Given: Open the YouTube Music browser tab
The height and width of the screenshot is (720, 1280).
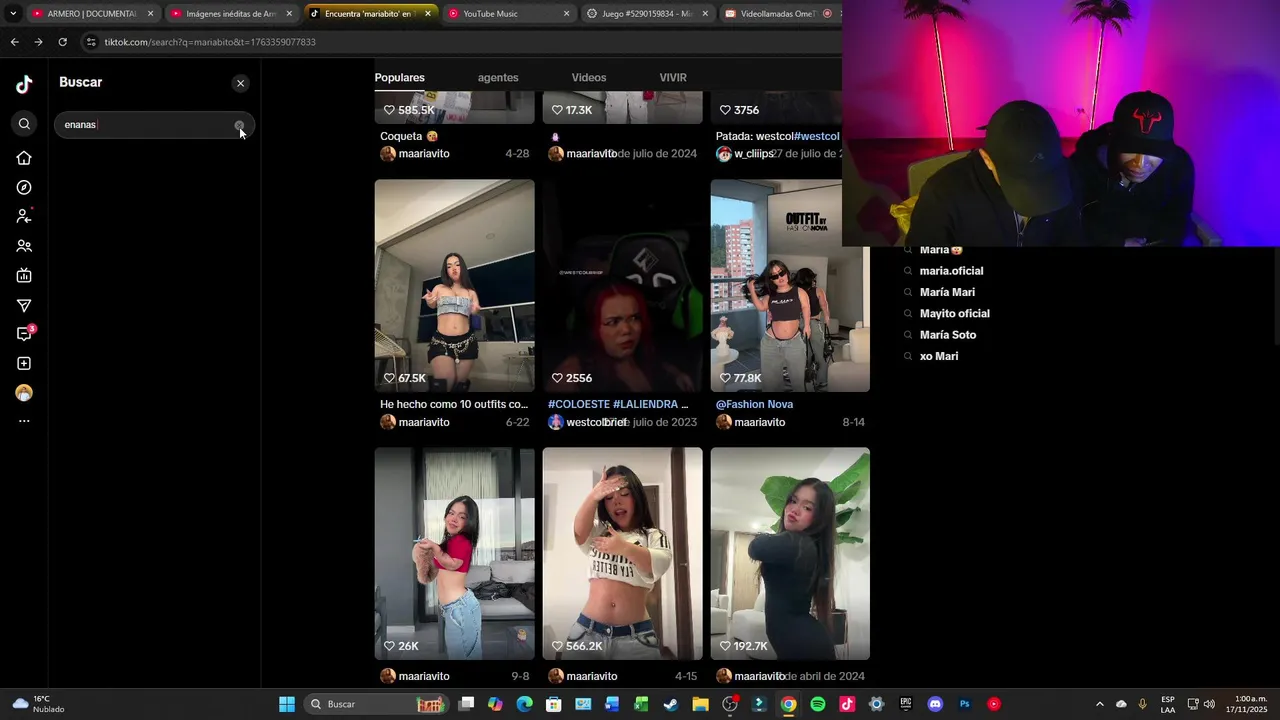Looking at the screenshot, I should point(508,14).
